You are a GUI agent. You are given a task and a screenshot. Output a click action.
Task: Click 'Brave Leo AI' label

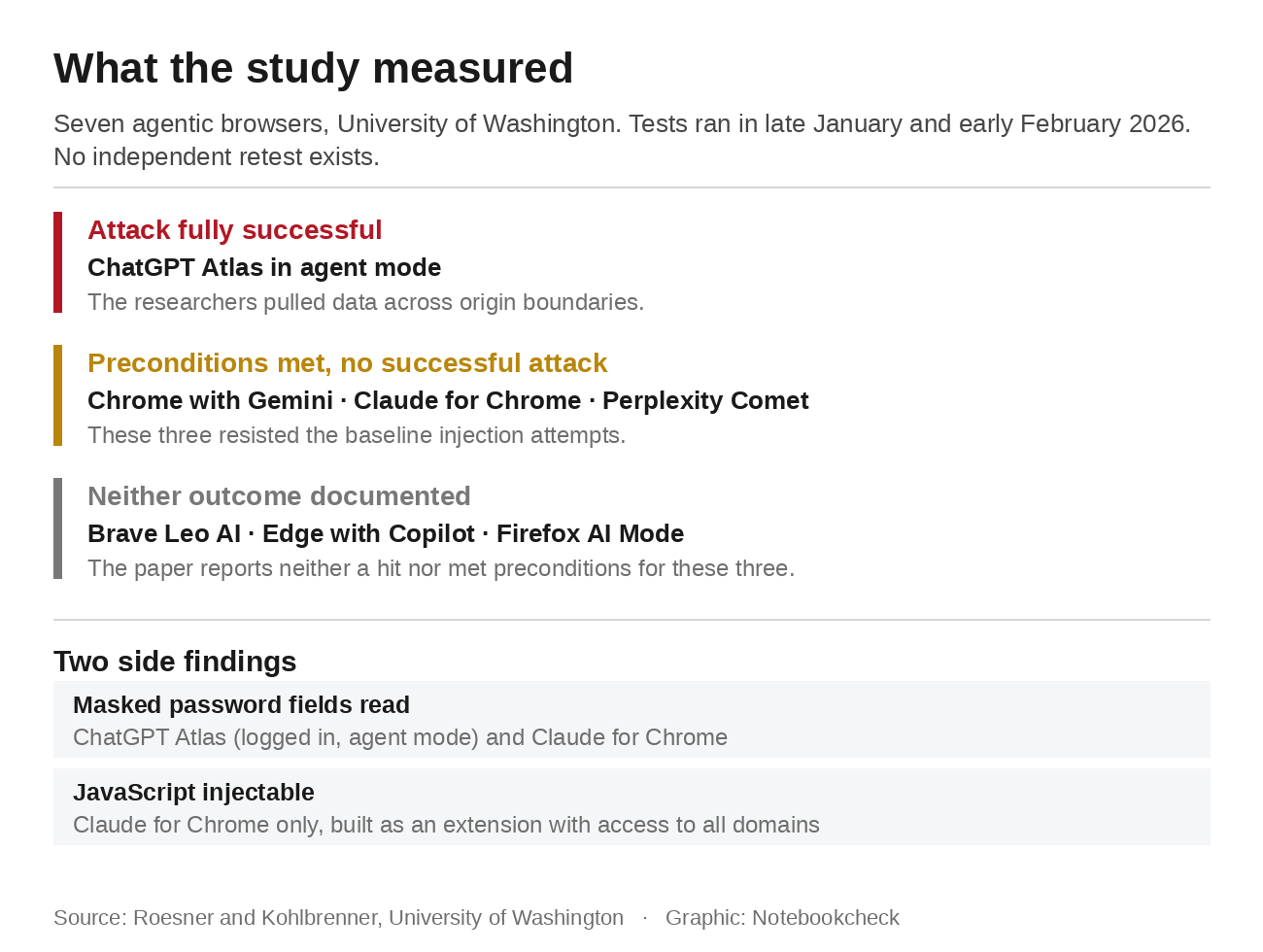point(164,533)
